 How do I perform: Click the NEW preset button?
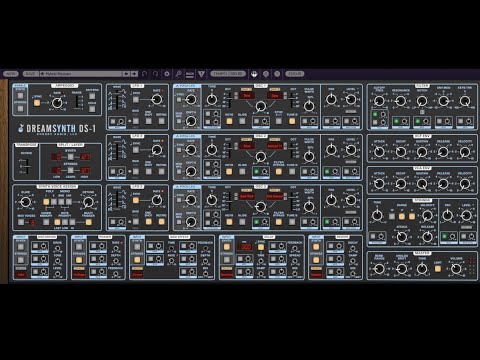[10, 74]
